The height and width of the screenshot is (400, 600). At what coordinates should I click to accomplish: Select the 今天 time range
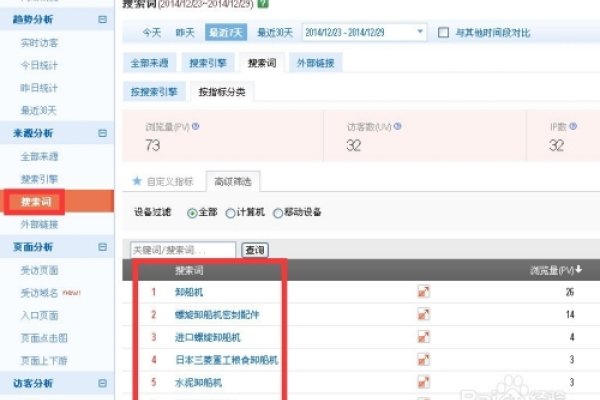point(152,33)
